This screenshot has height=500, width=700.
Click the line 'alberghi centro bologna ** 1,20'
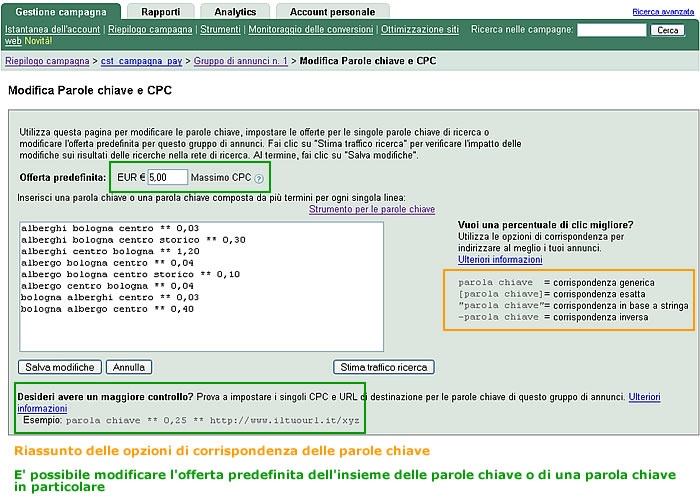110,252
